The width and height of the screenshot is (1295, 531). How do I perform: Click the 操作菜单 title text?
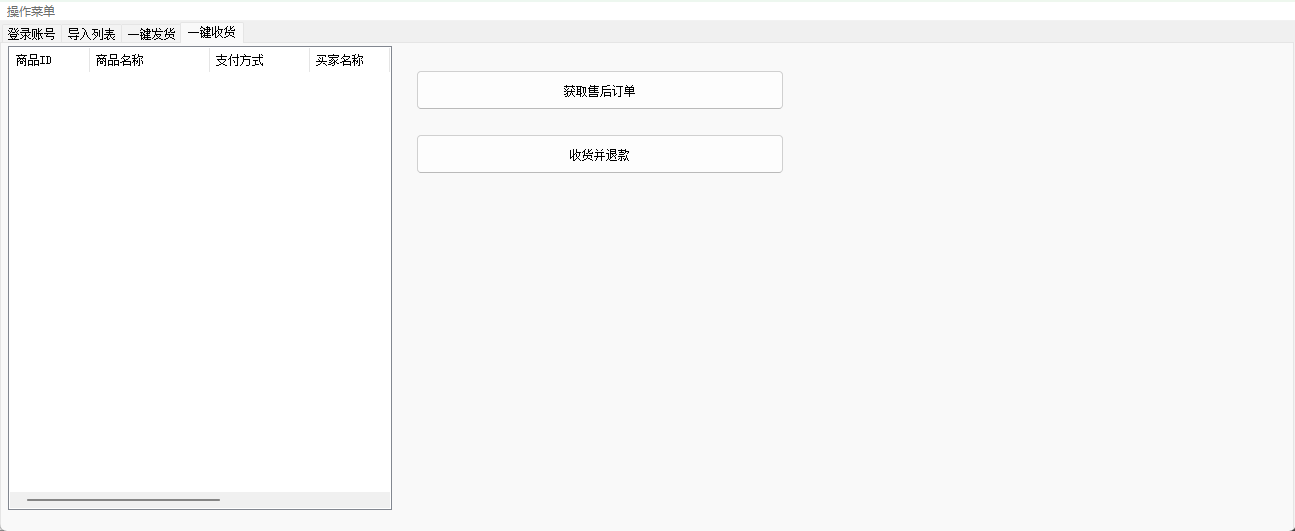pos(31,11)
